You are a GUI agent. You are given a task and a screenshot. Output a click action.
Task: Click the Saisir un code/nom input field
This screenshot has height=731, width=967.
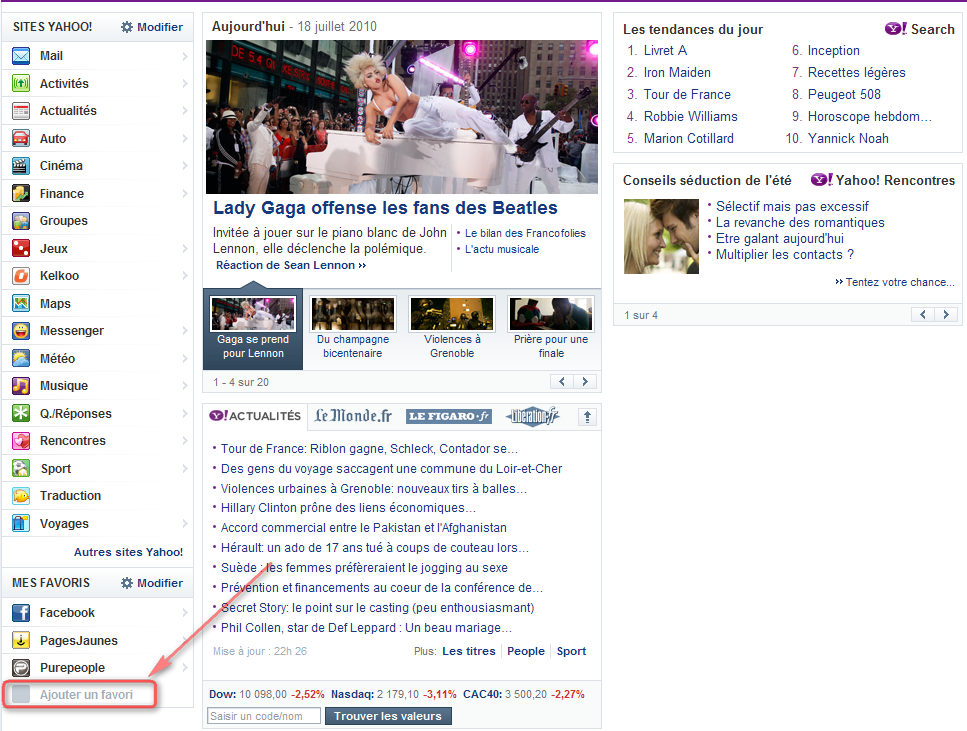point(264,716)
